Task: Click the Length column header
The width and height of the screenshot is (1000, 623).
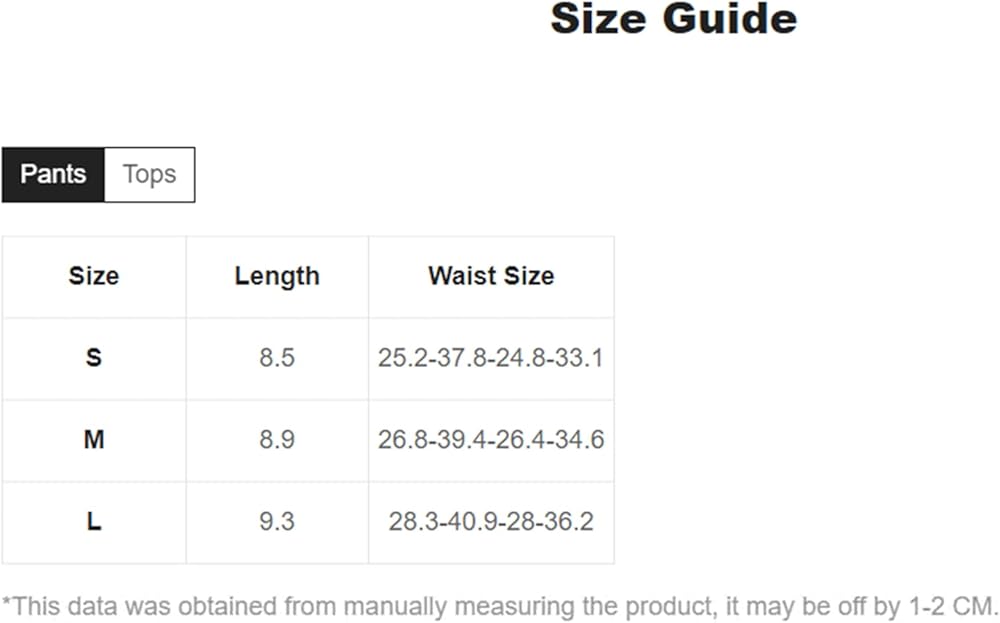Action: 277,276
